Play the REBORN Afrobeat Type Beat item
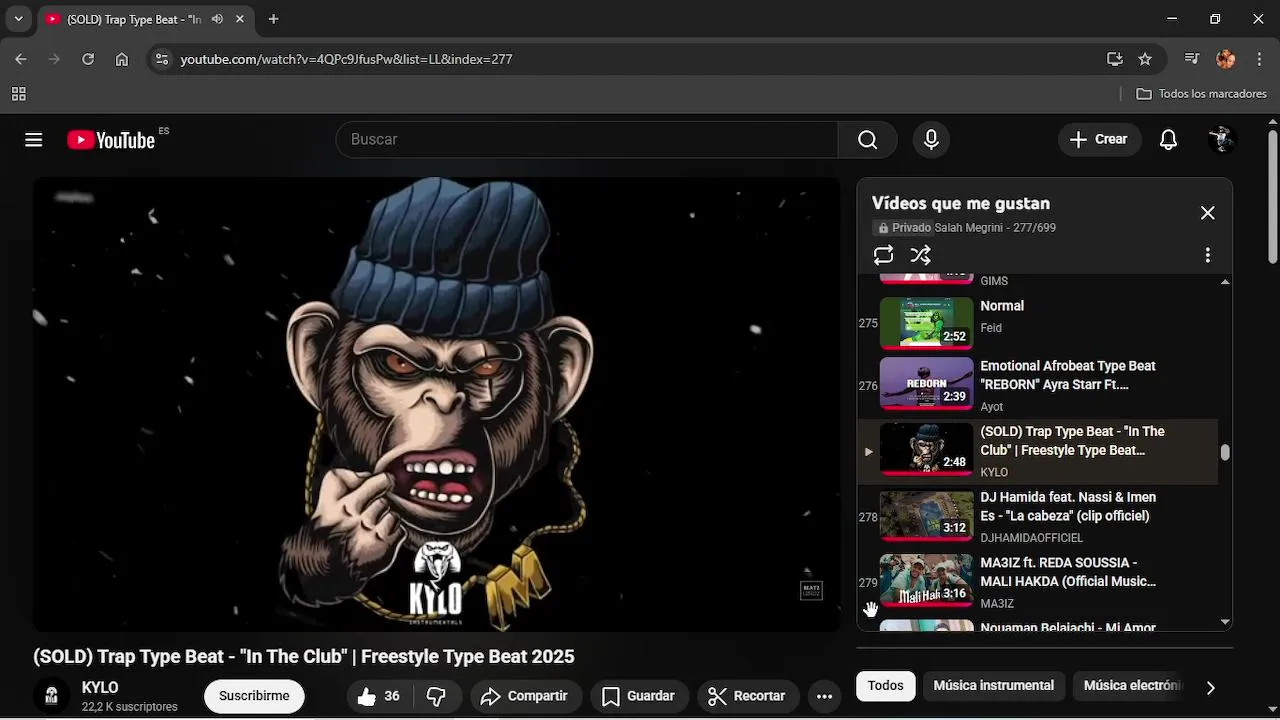 pos(1038,385)
